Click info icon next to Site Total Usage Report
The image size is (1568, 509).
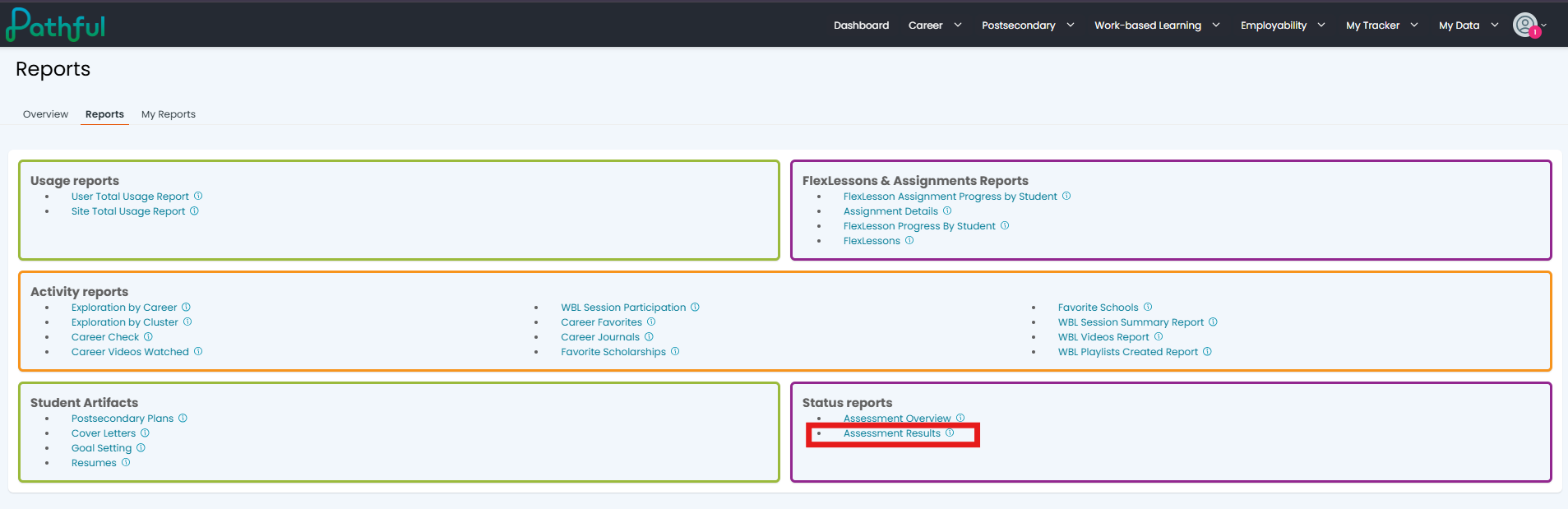[x=194, y=211]
